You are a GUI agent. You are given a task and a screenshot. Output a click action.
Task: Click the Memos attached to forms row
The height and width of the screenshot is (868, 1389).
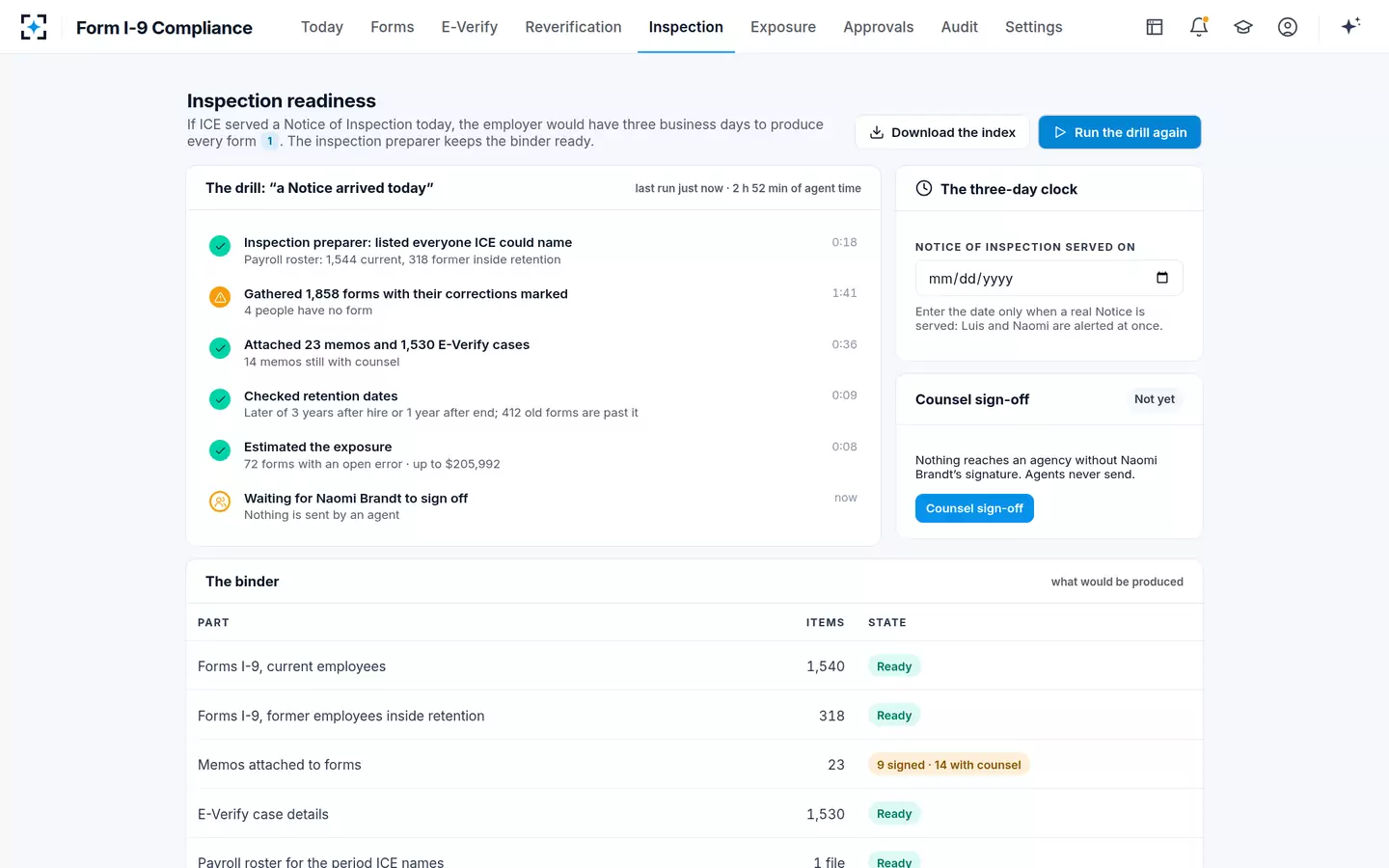click(694, 765)
